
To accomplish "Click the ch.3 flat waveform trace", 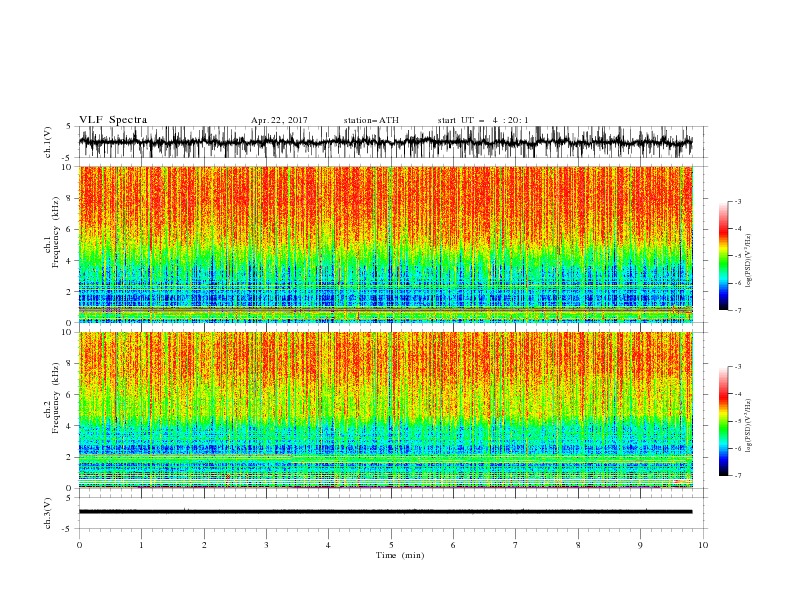I will pos(385,512).
